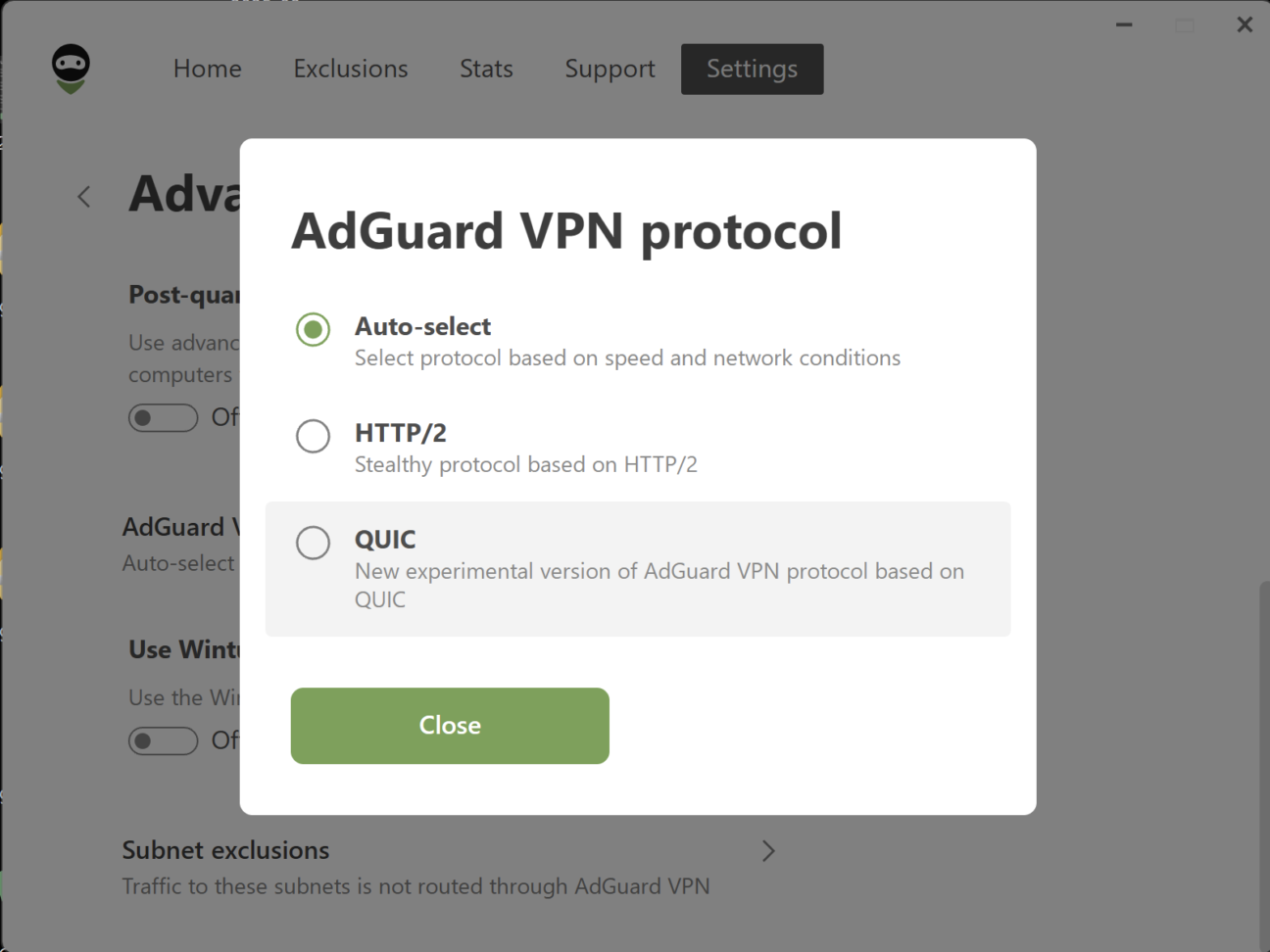
Task: Select the Auto-select protocol radio button
Action: click(x=313, y=330)
